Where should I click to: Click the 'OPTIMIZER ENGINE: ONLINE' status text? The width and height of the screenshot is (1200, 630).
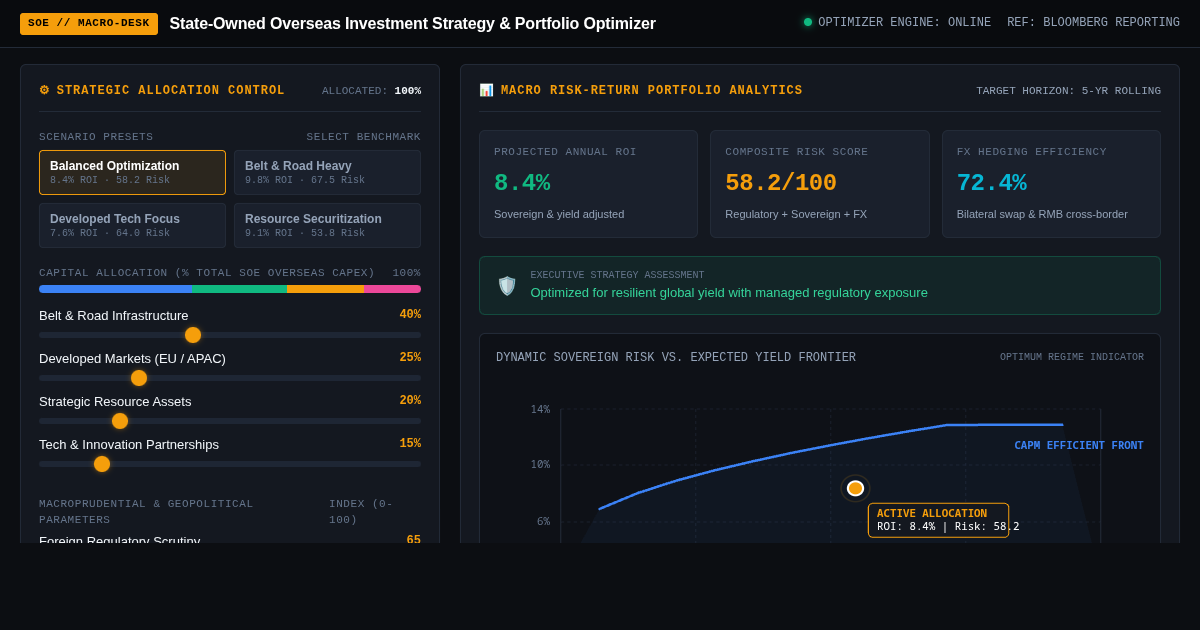(x=905, y=23)
